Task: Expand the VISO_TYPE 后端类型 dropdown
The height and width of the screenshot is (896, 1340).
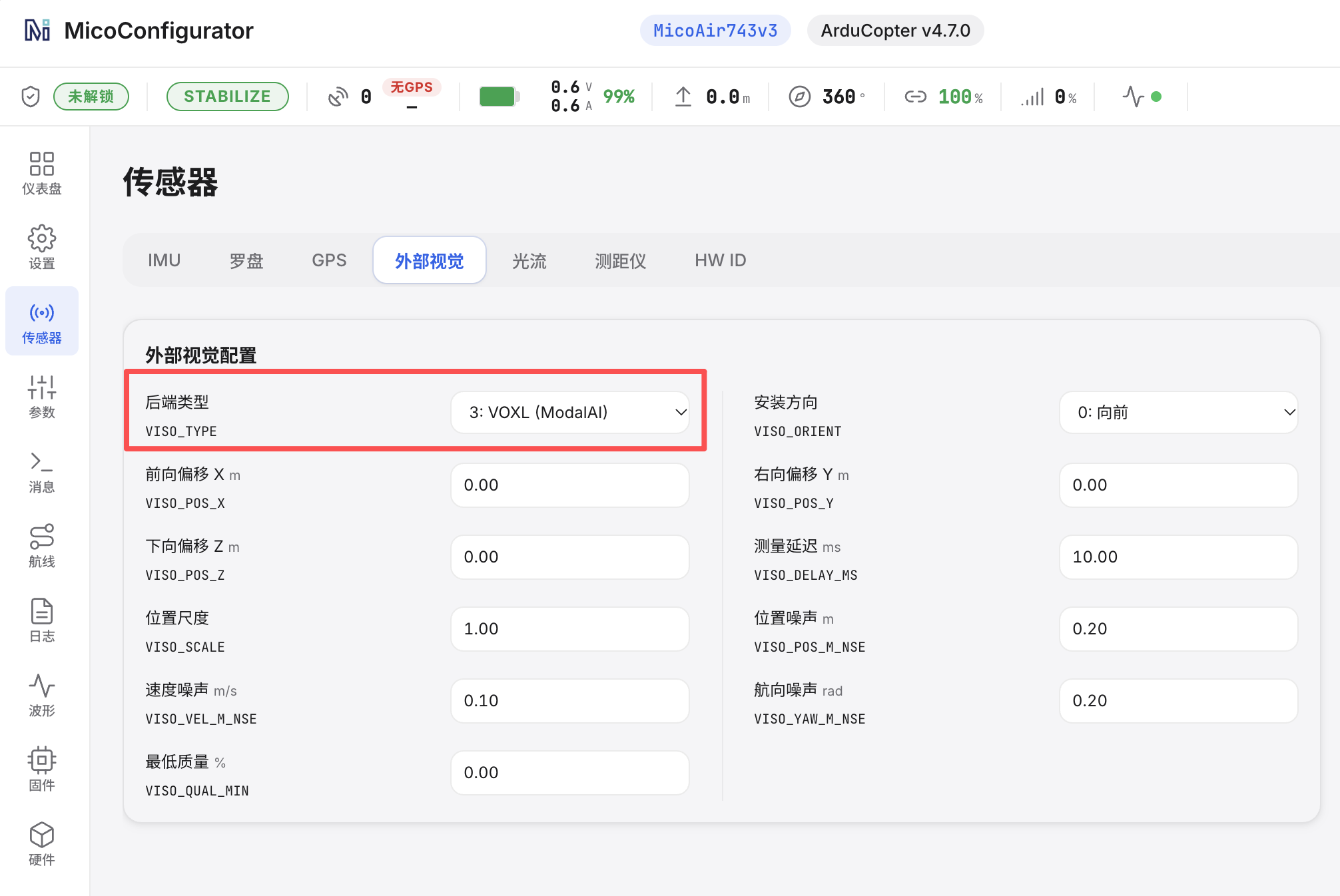Action: pos(570,413)
